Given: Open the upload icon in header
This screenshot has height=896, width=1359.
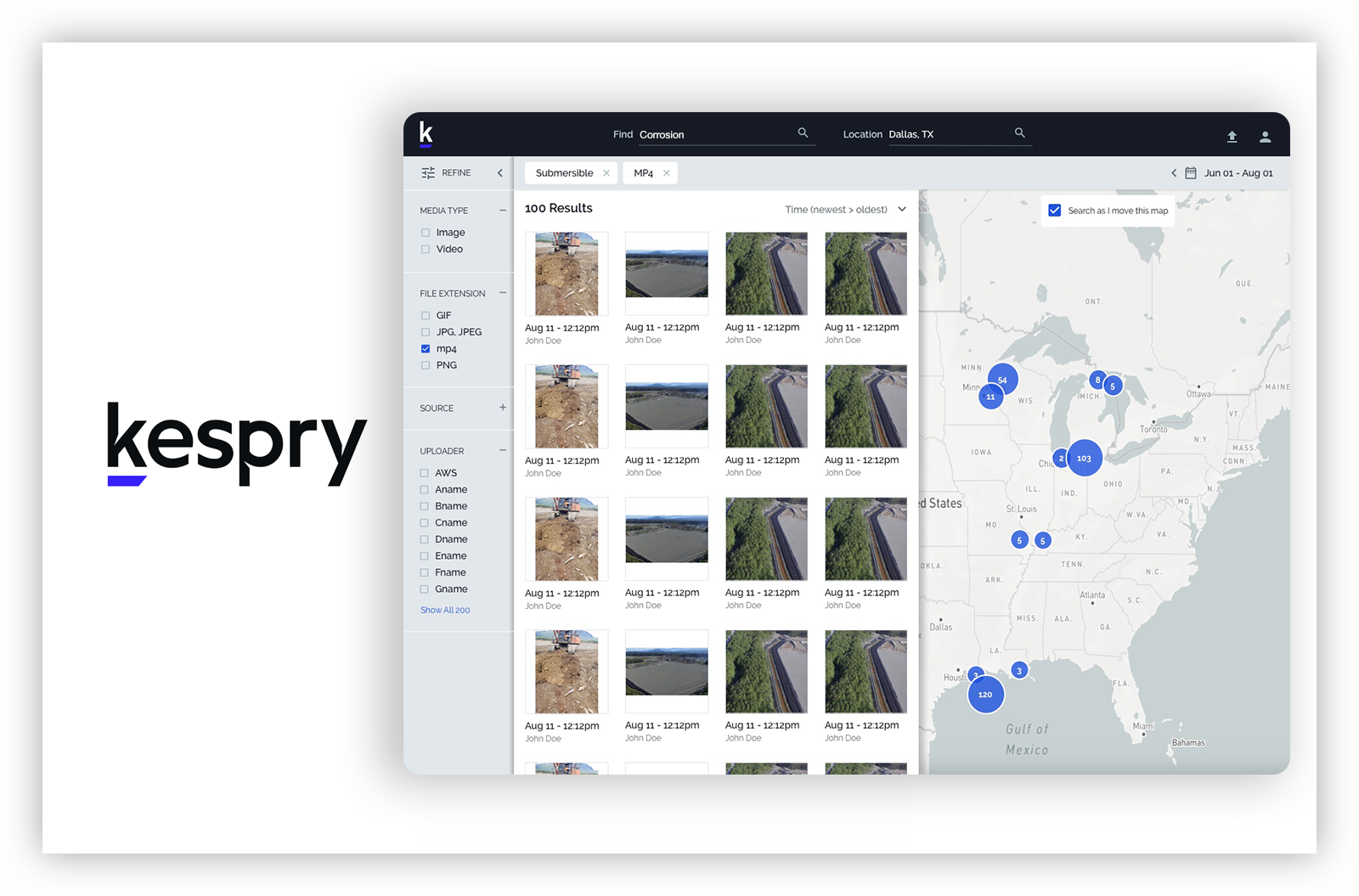Looking at the screenshot, I should (1232, 137).
